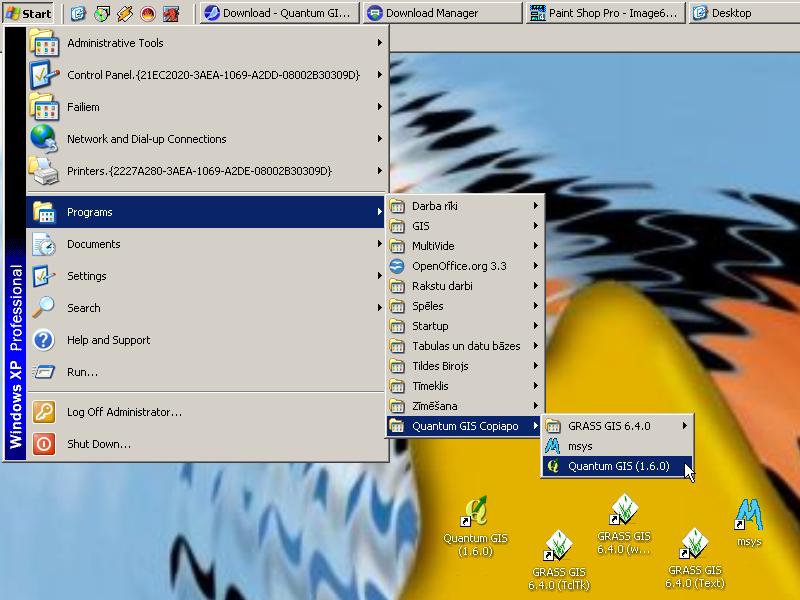
Task: Expand arrow next to Documents
Action: [380, 244]
